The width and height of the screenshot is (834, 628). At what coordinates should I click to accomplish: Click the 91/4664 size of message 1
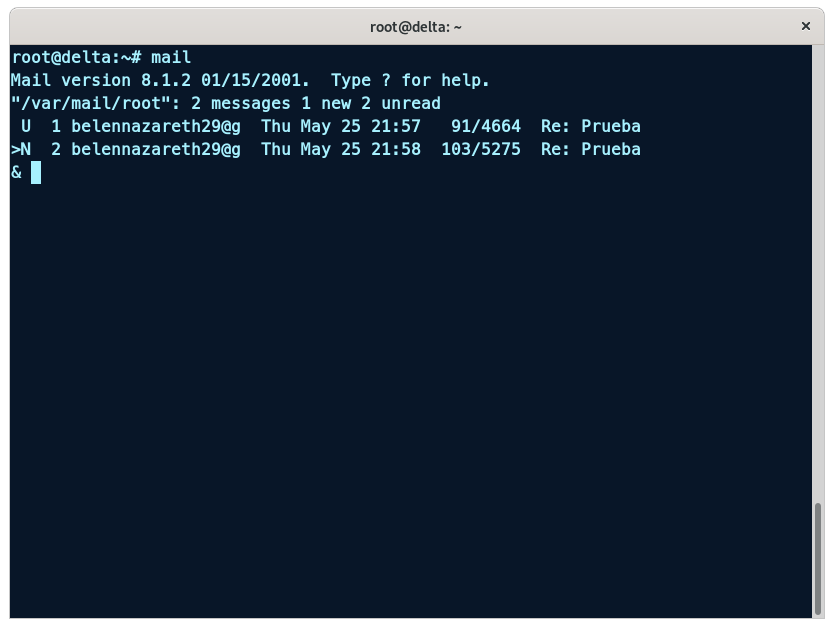[x=486, y=126]
